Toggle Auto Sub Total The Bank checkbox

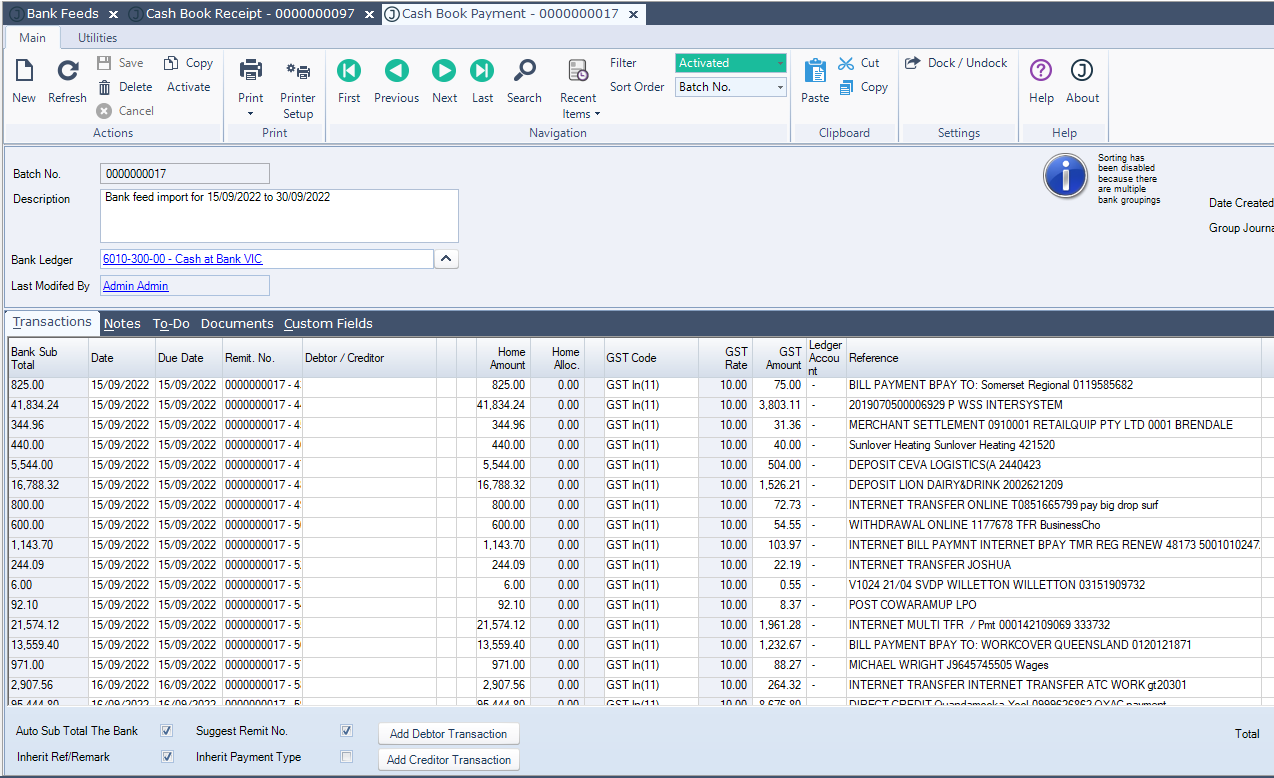click(x=167, y=731)
